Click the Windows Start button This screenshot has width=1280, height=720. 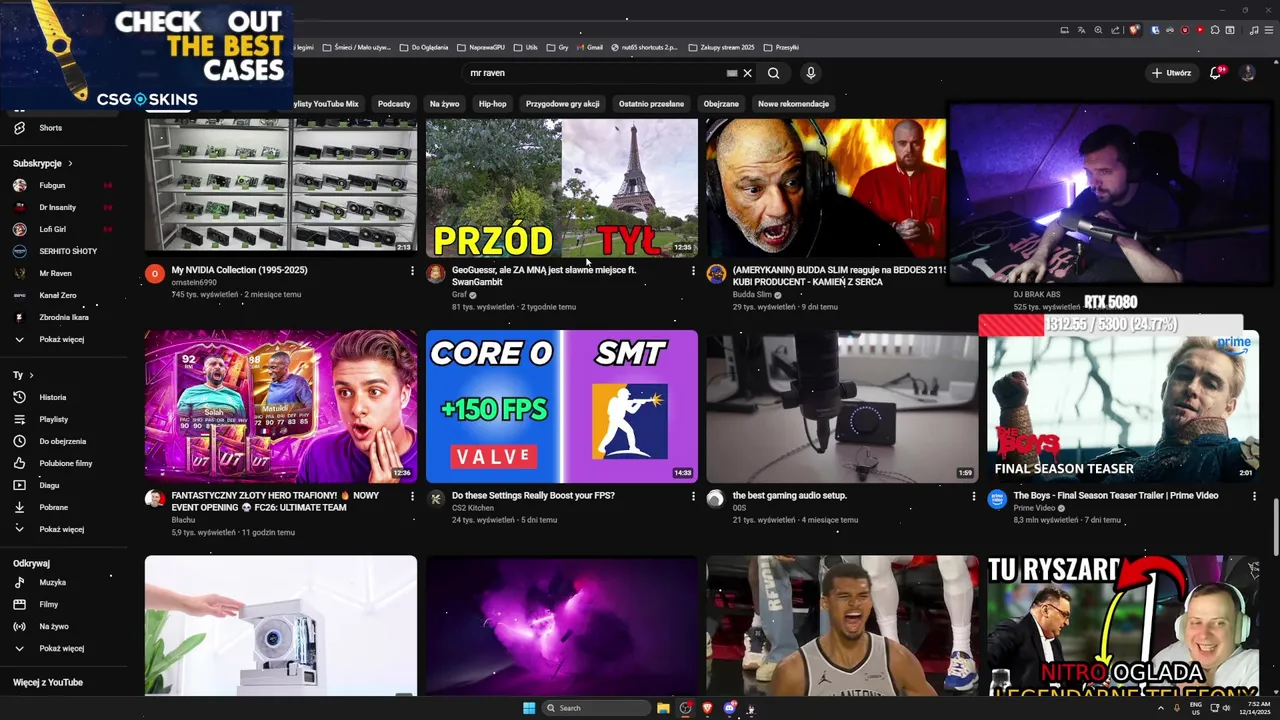(x=529, y=708)
